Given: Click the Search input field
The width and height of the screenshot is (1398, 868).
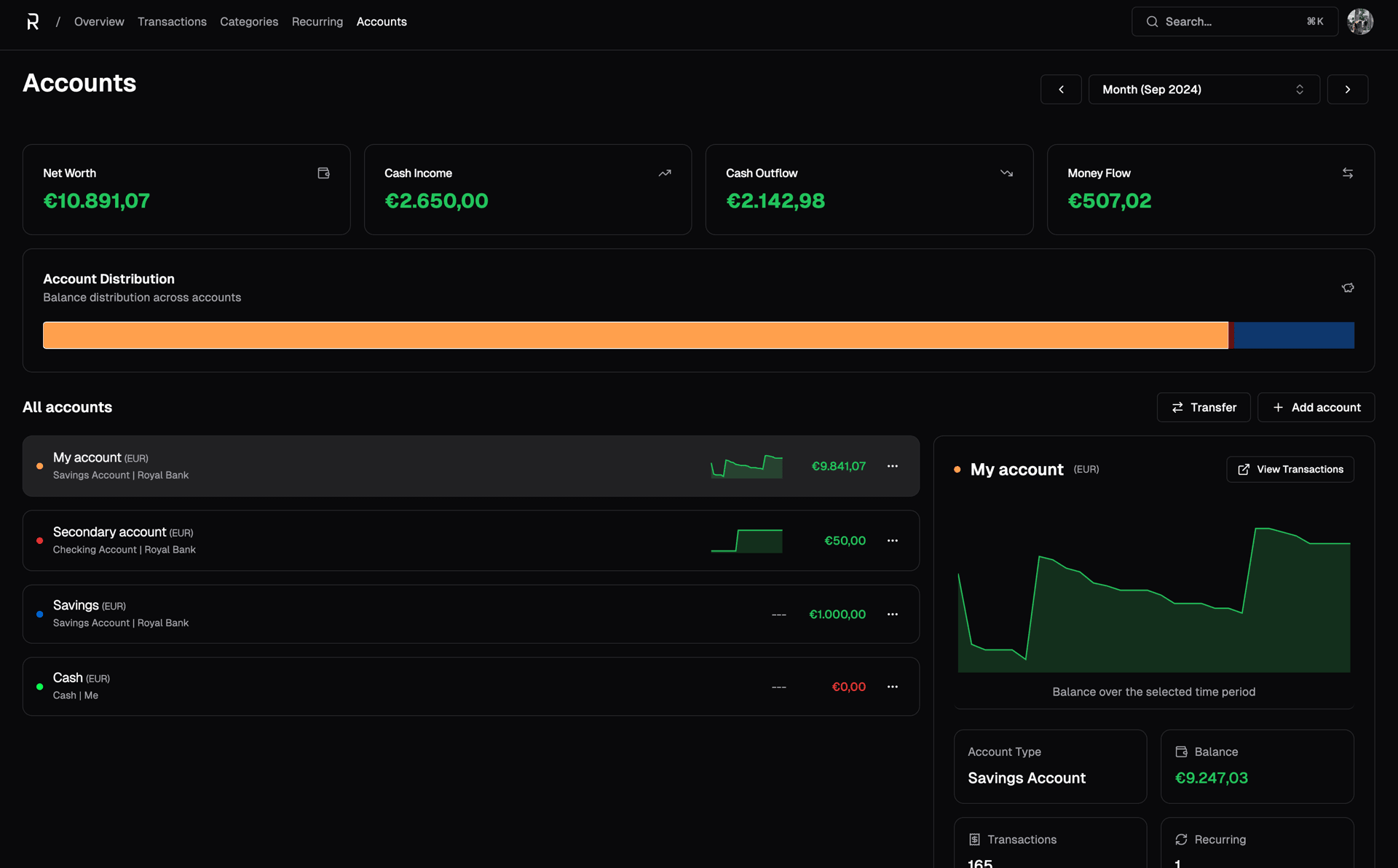Looking at the screenshot, I should tap(1235, 22).
